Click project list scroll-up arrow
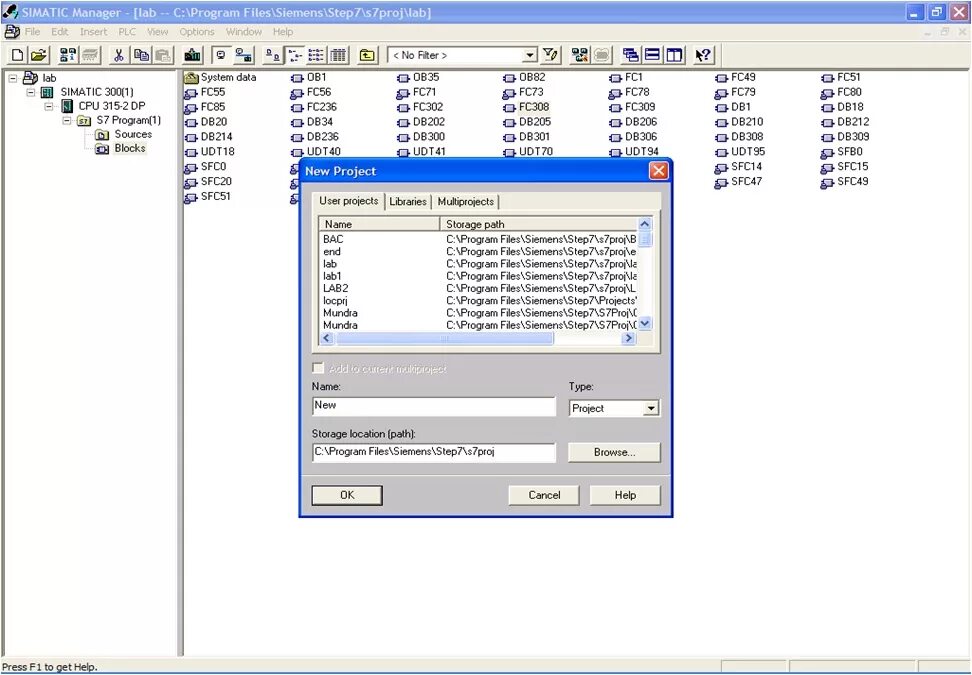The image size is (972, 675). pos(645,224)
